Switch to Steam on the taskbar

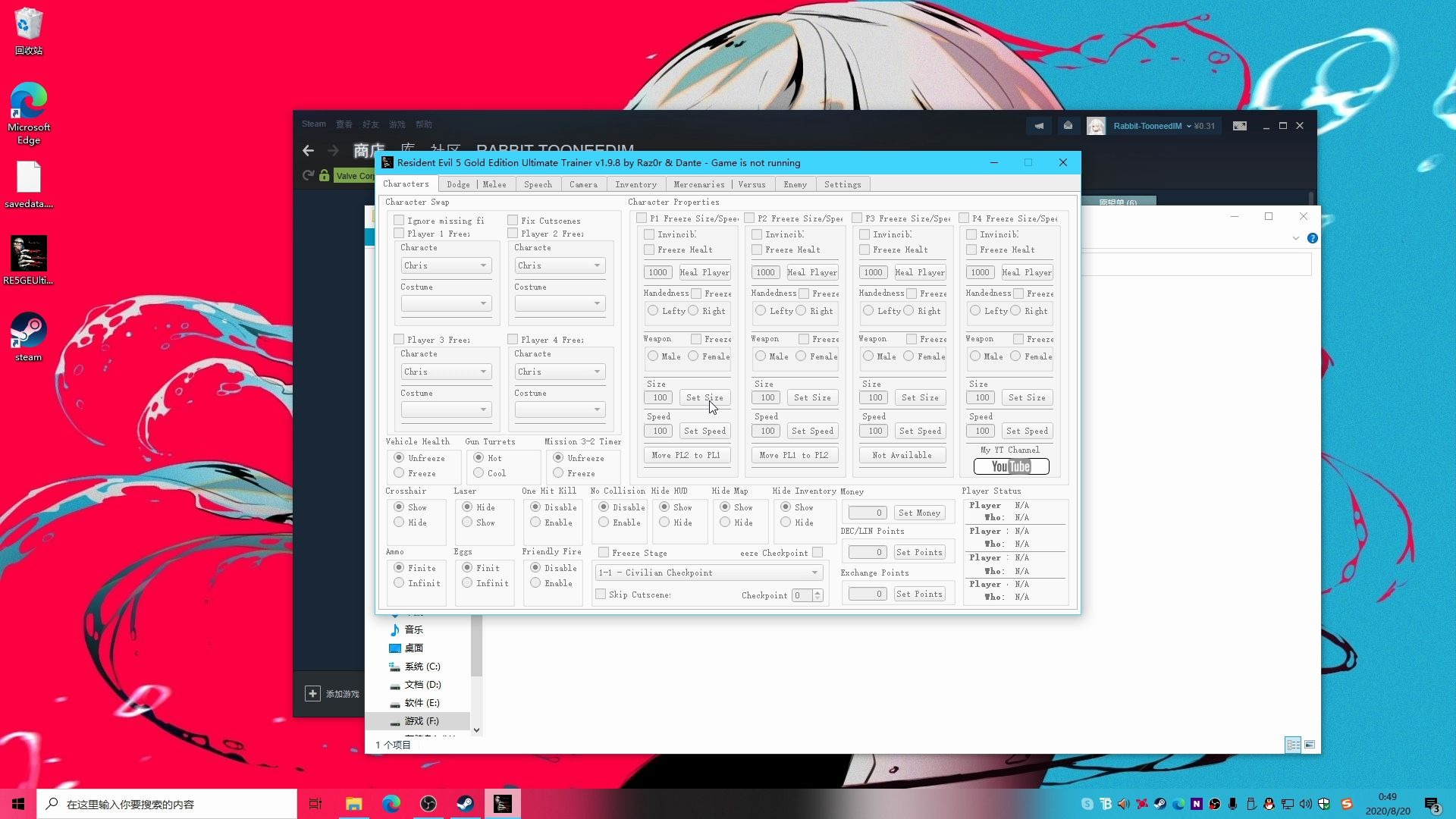(466, 804)
